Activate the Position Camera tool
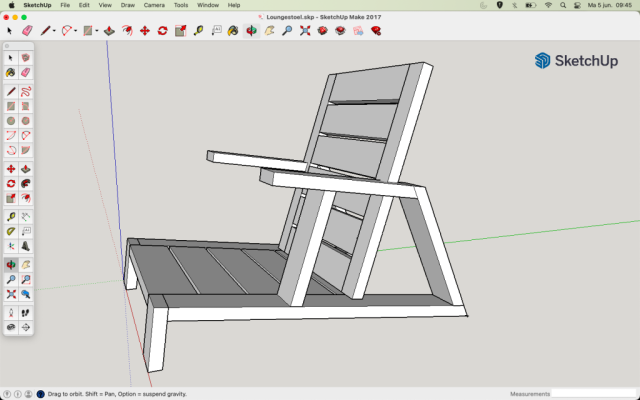The image size is (640, 400). [x=11, y=313]
